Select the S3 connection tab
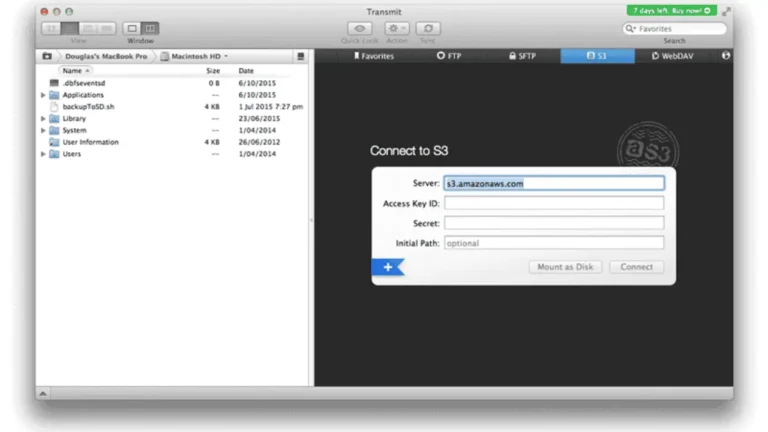Image resolution: width=768 pixels, height=432 pixels. click(597, 56)
